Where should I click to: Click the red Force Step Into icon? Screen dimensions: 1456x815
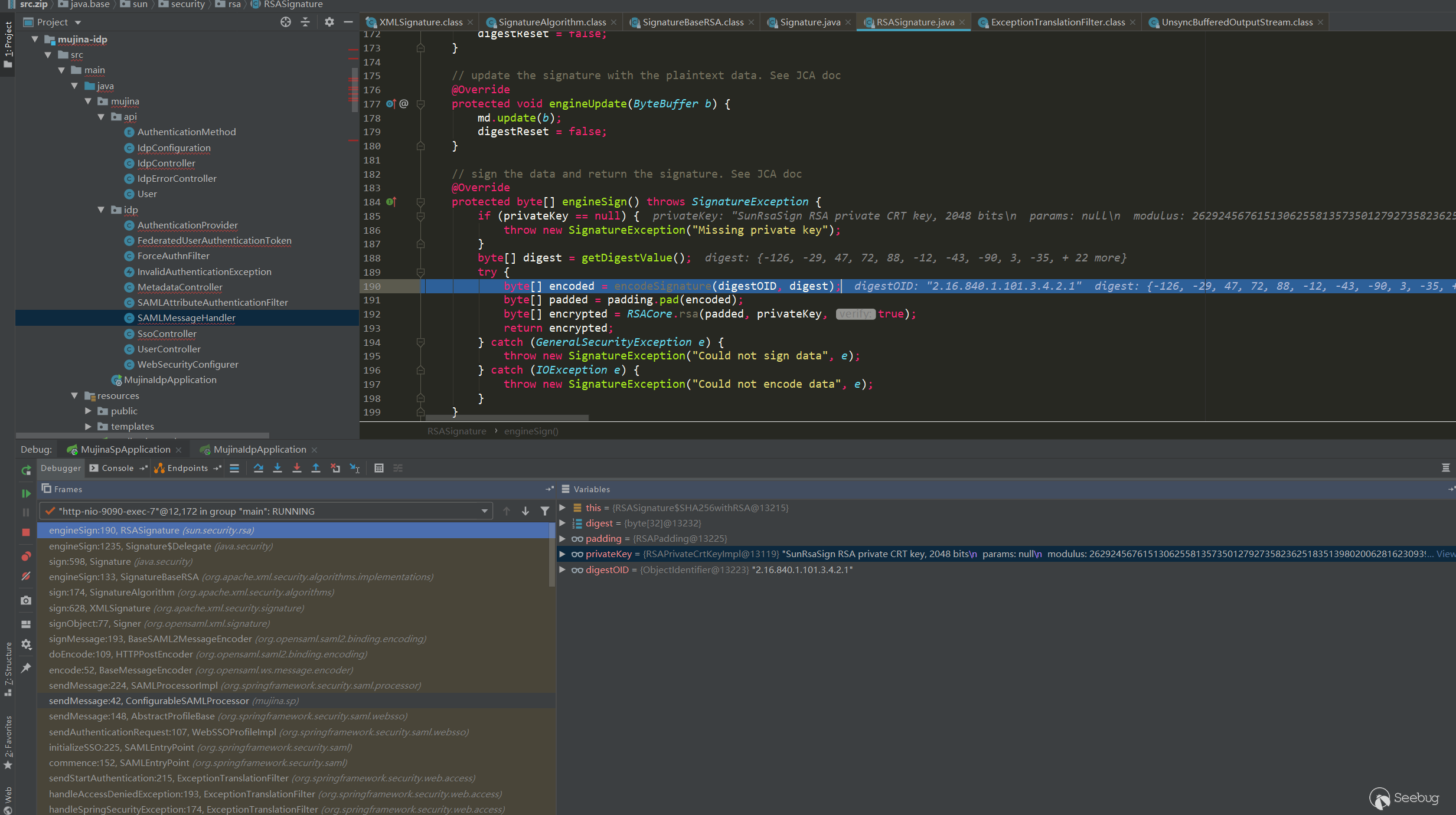tap(297, 468)
